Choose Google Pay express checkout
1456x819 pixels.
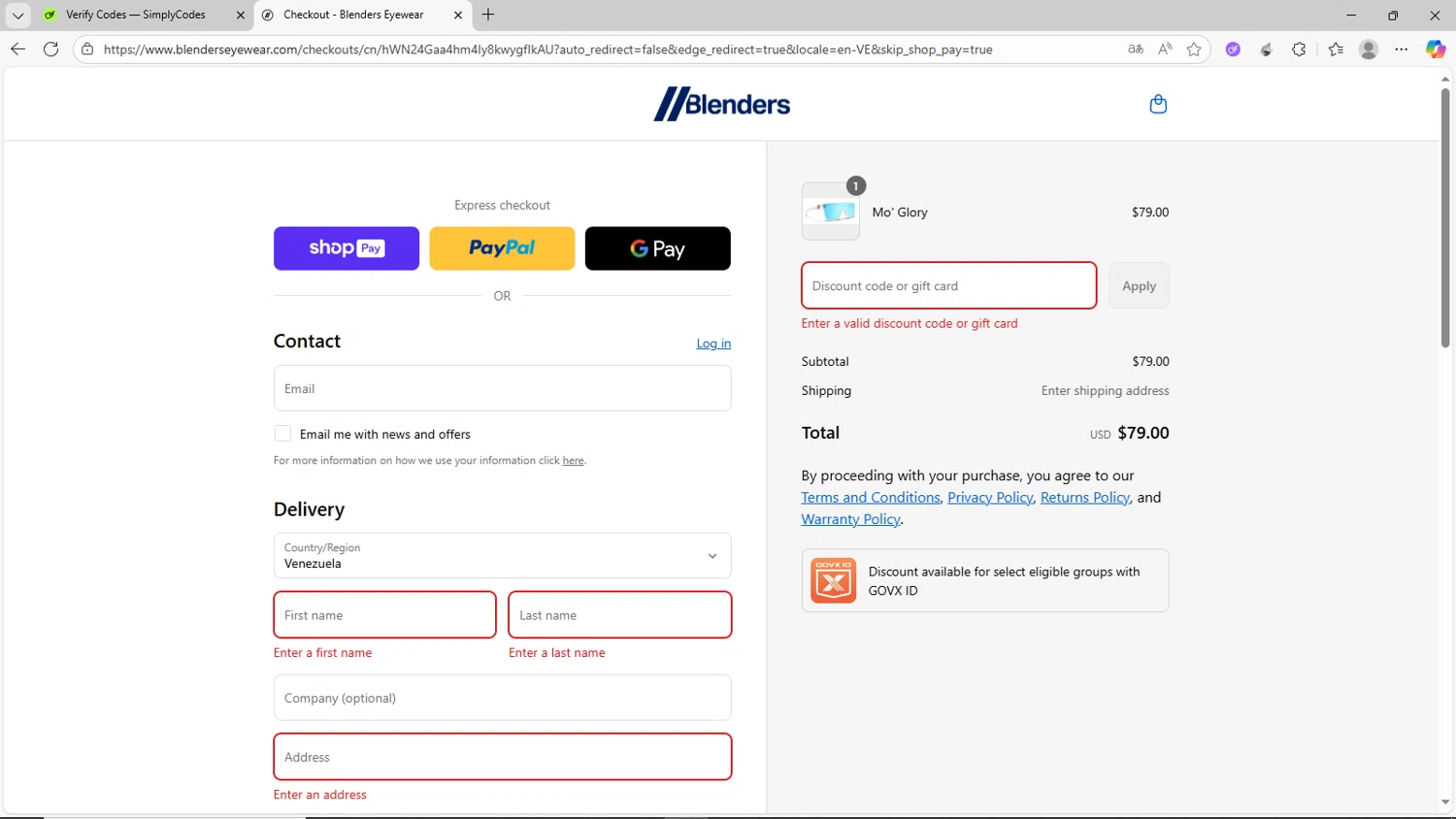[658, 248]
